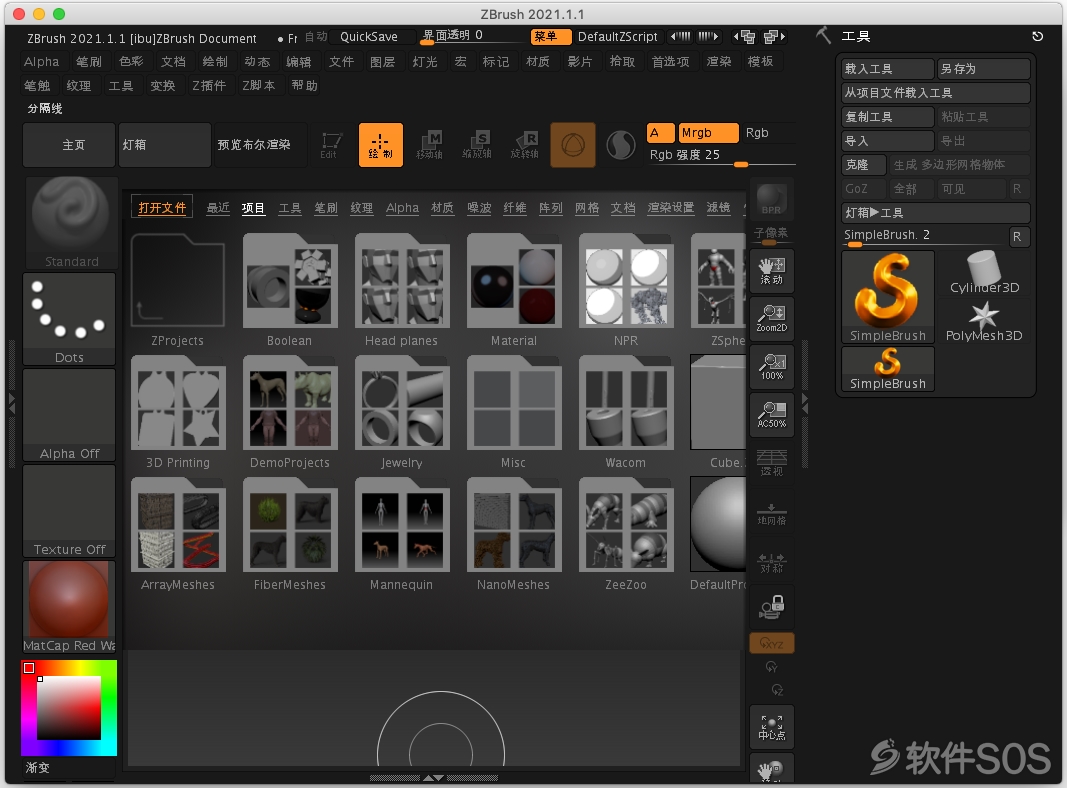Viewport: 1067px width, 788px height.
Task: Click the Sculptris Pro sphere icon
Action: pyautogui.click(x=621, y=145)
